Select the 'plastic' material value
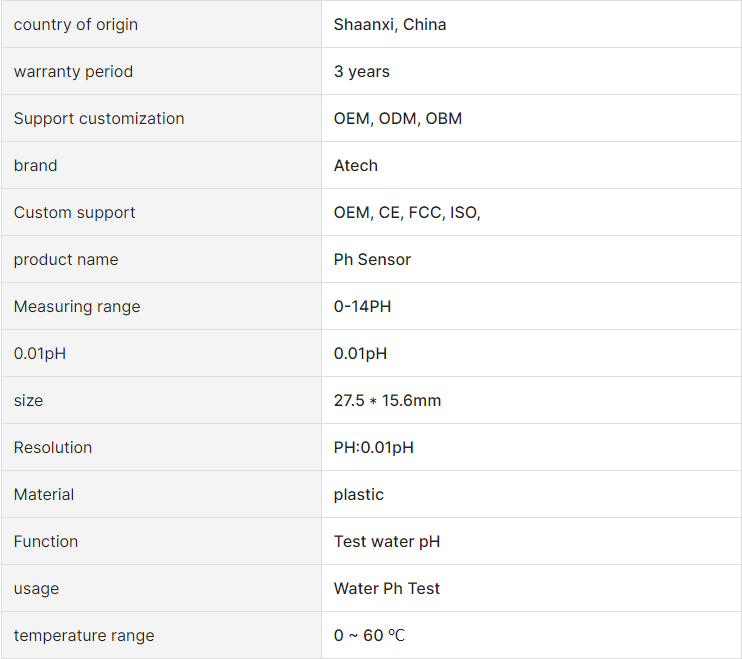Viewport: 742px width, 659px height. click(x=358, y=494)
